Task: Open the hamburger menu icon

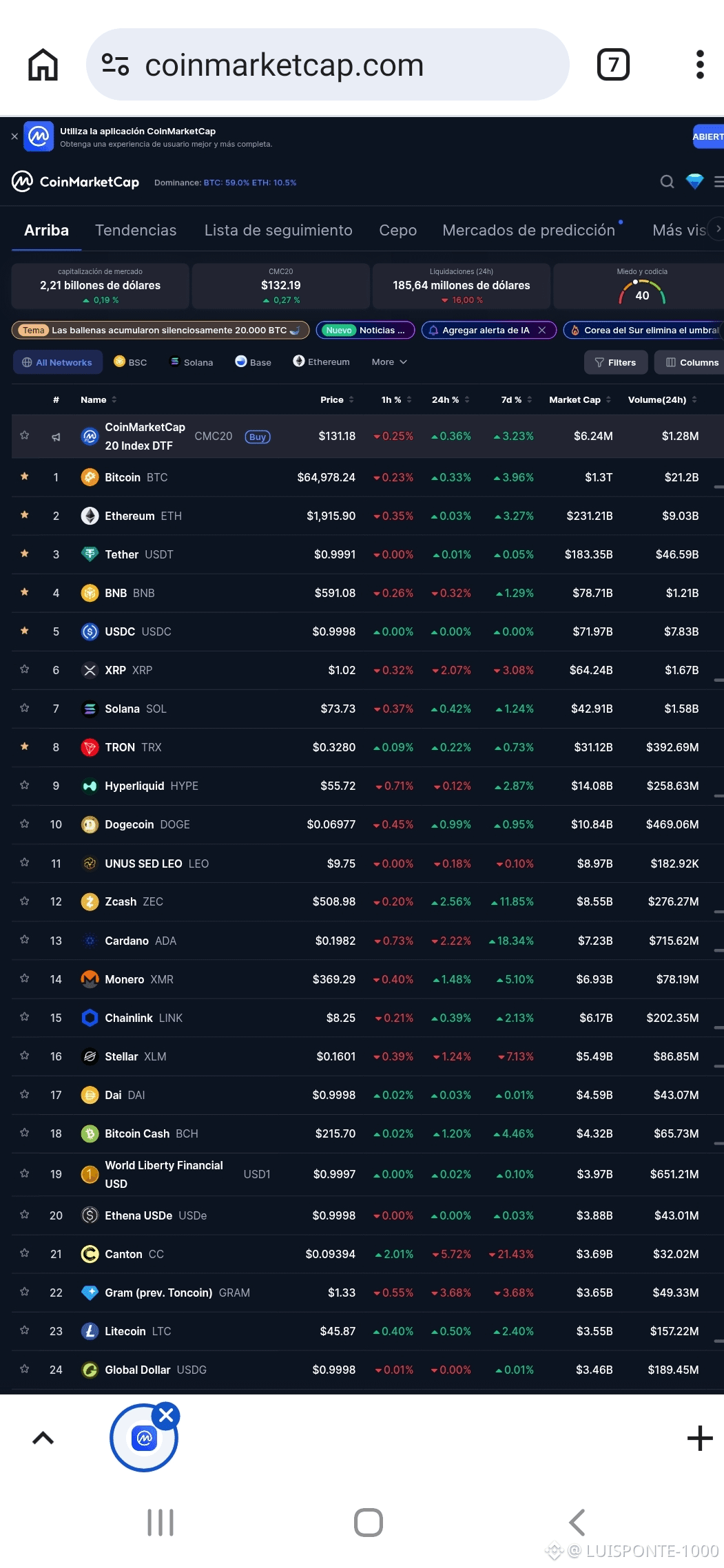Action: click(718, 182)
